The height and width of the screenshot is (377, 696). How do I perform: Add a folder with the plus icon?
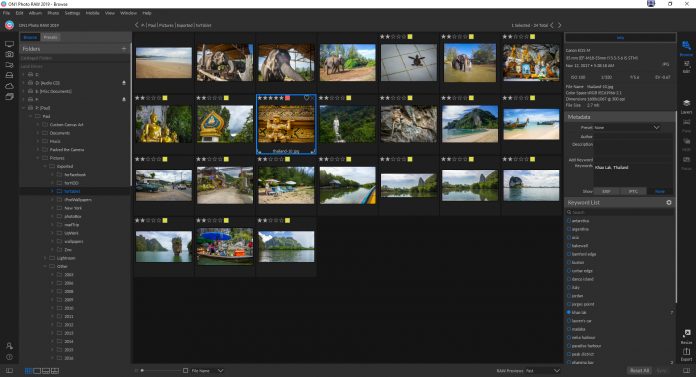tap(124, 49)
